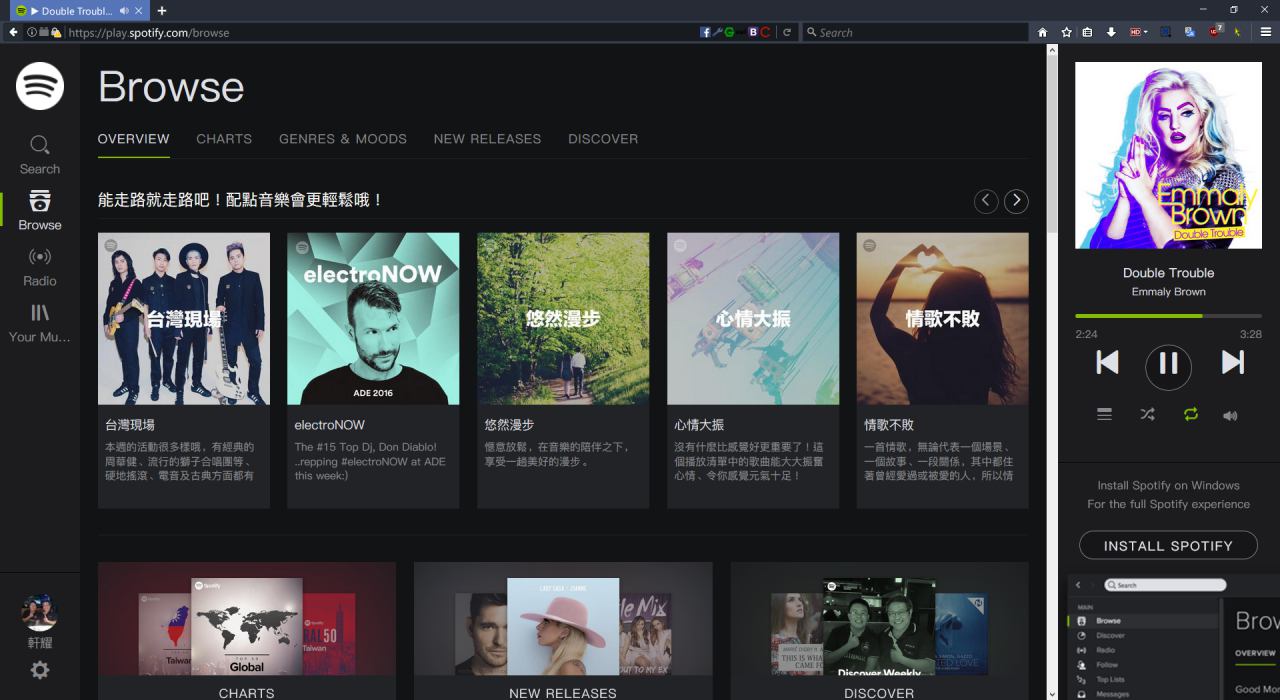
Task: Close the Double Trouble browser tab
Action: (139, 11)
